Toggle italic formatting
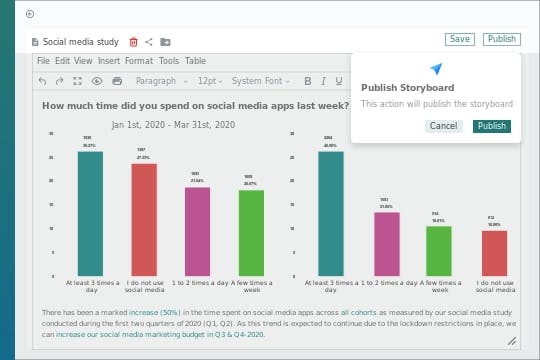The height and width of the screenshot is (360, 540). [x=323, y=81]
